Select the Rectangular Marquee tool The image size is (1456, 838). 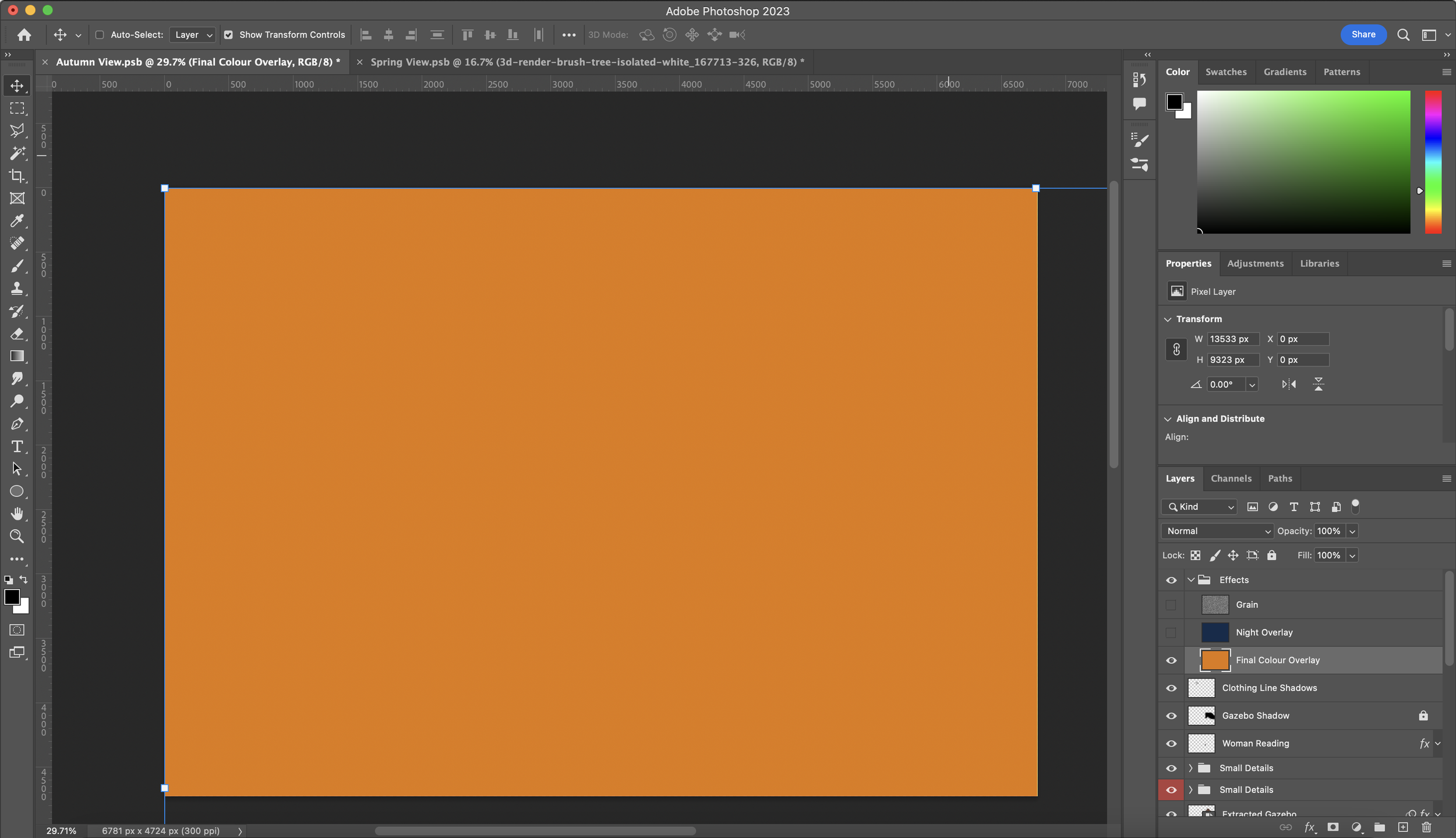coord(17,108)
